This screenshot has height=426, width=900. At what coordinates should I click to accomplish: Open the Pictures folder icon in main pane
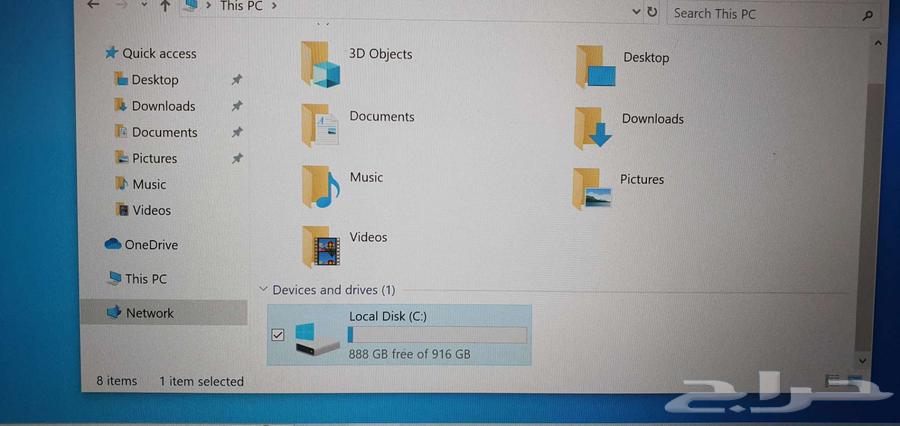pos(592,189)
